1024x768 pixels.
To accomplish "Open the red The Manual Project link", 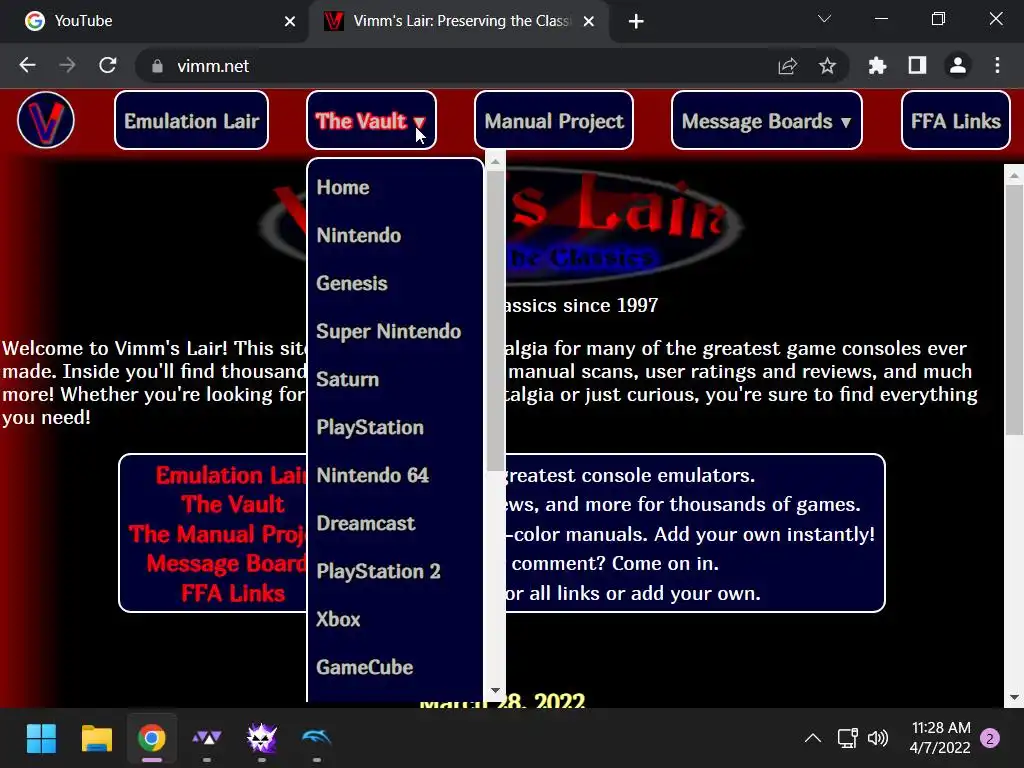I will click(x=217, y=534).
